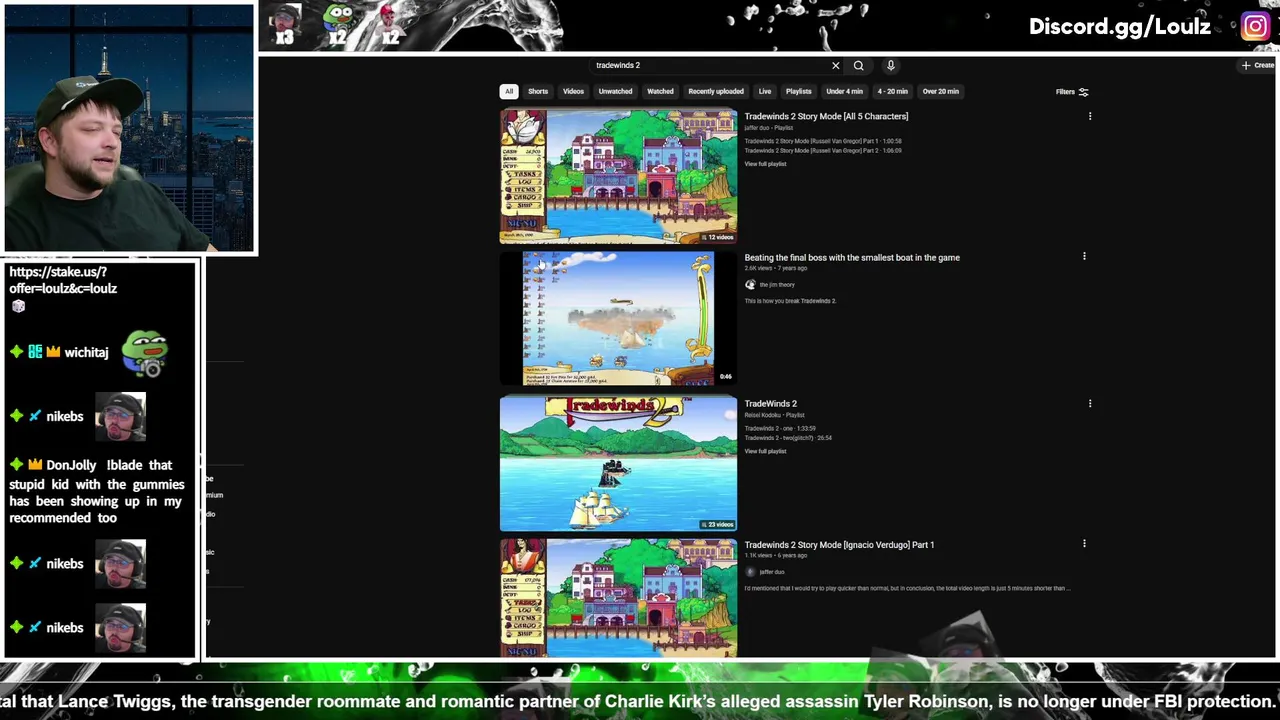1280x720 pixels.
Task: Select the Recently uploaded chip
Action: point(716,92)
